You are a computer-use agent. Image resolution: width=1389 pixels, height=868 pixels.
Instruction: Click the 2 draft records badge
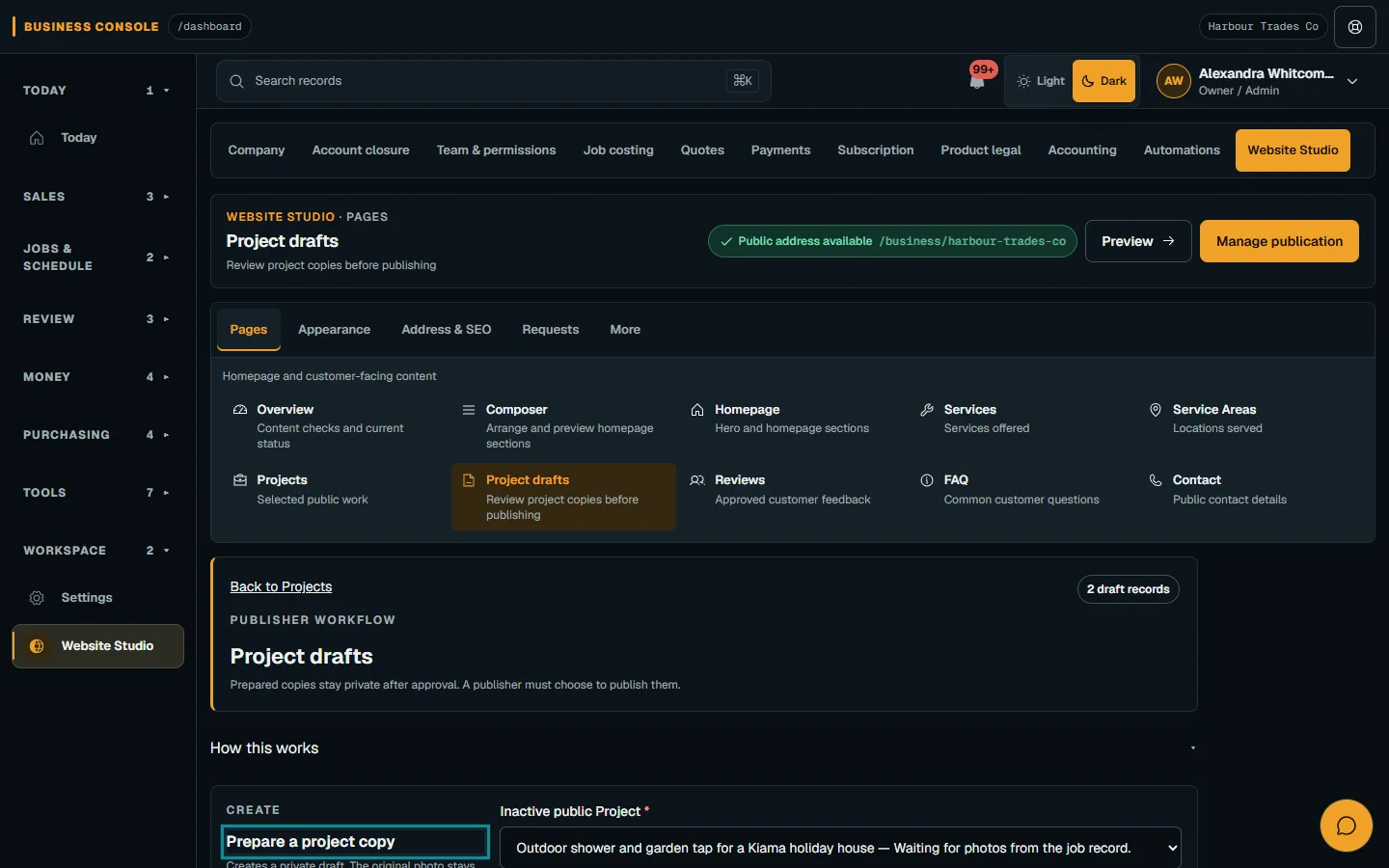click(1129, 589)
